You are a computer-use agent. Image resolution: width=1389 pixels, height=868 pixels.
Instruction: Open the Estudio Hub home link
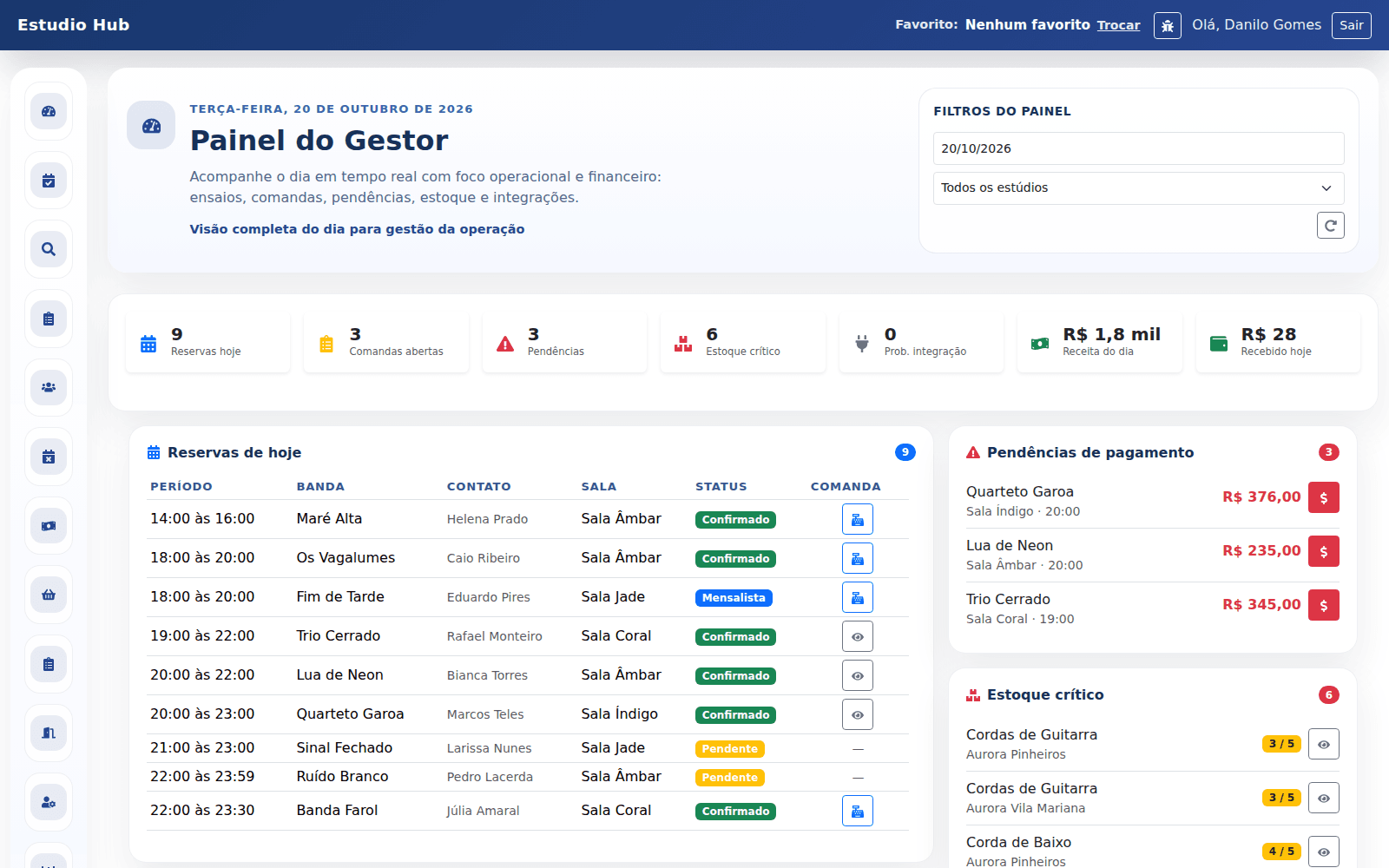pos(74,25)
